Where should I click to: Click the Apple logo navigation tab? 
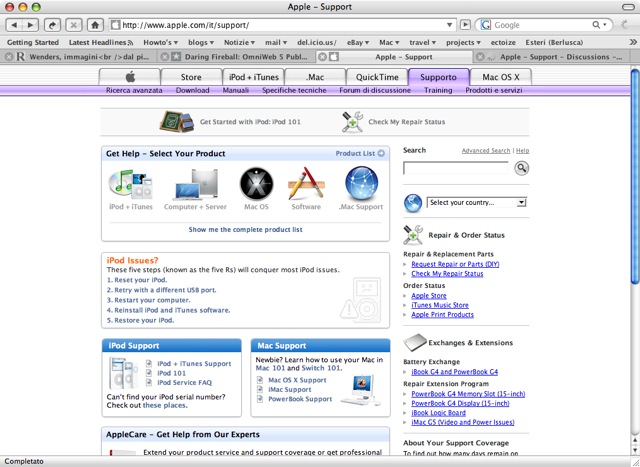point(130,77)
